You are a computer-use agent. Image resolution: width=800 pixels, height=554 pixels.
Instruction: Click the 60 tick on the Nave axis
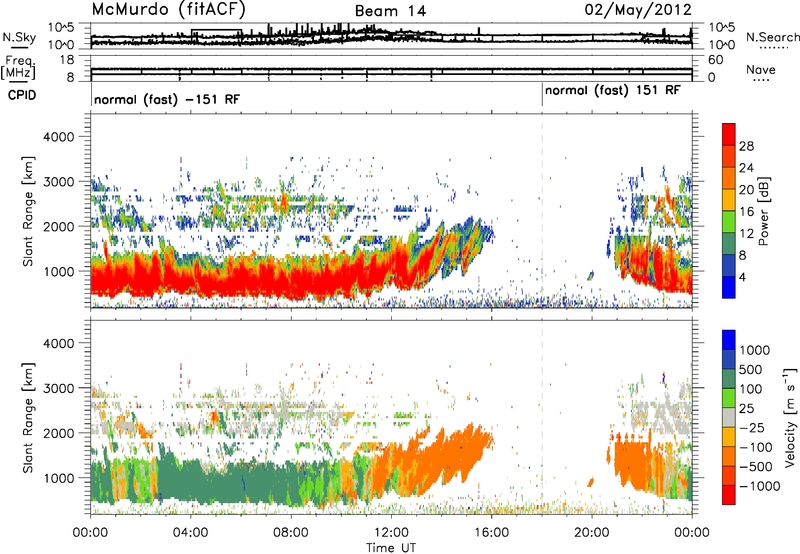pos(716,60)
